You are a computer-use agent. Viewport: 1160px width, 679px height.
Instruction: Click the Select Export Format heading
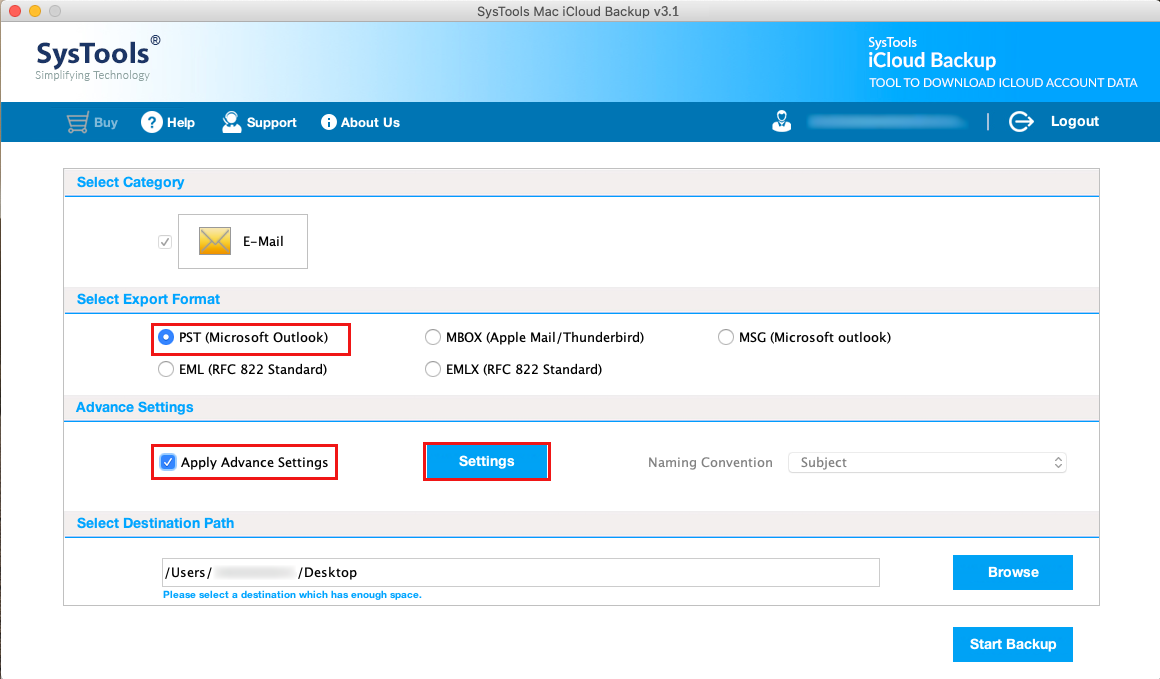[x=148, y=300]
